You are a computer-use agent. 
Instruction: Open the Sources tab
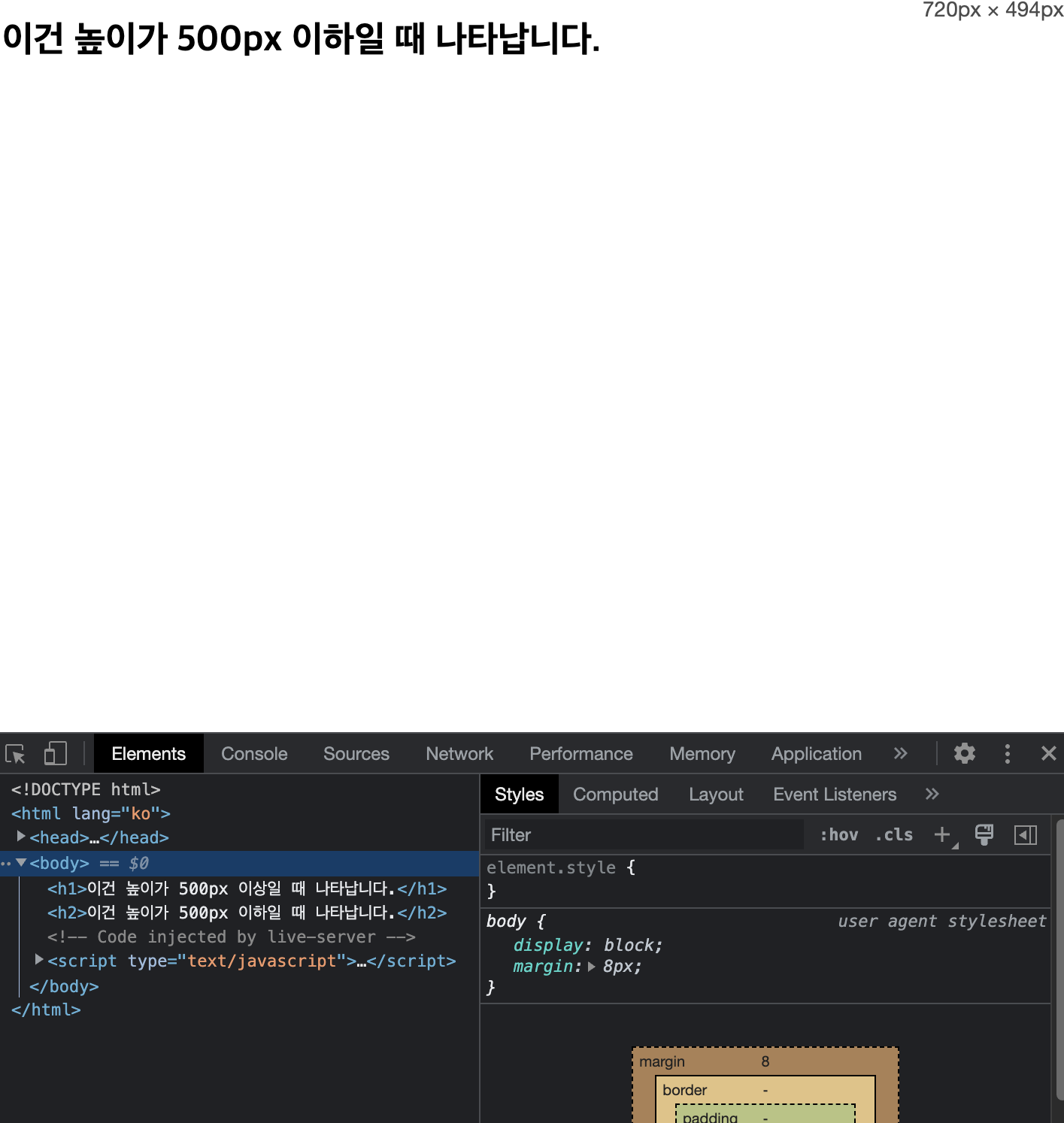click(x=356, y=754)
